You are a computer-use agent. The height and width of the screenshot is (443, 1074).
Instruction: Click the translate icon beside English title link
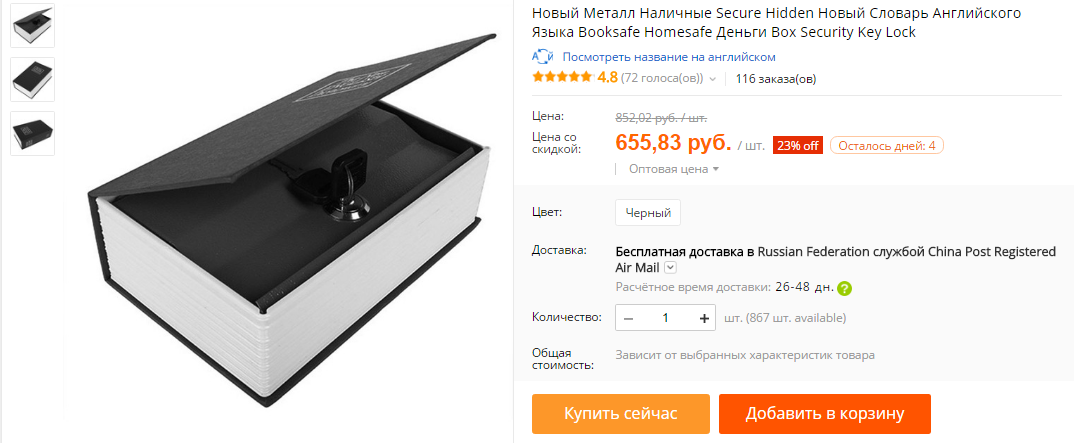[x=542, y=57]
